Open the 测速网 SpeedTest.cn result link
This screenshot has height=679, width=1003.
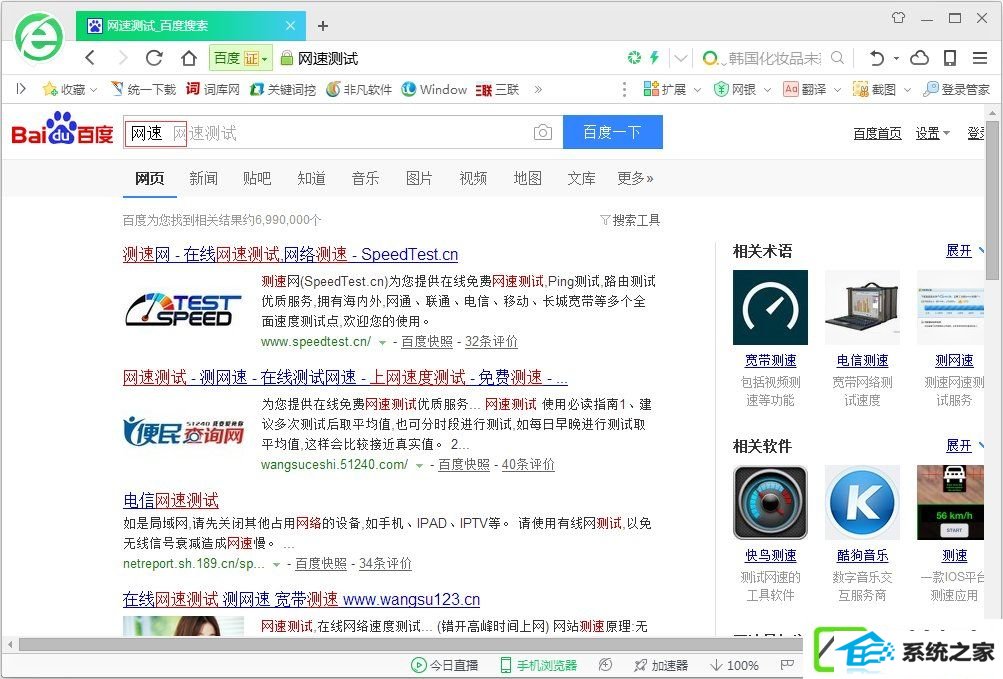pos(290,254)
